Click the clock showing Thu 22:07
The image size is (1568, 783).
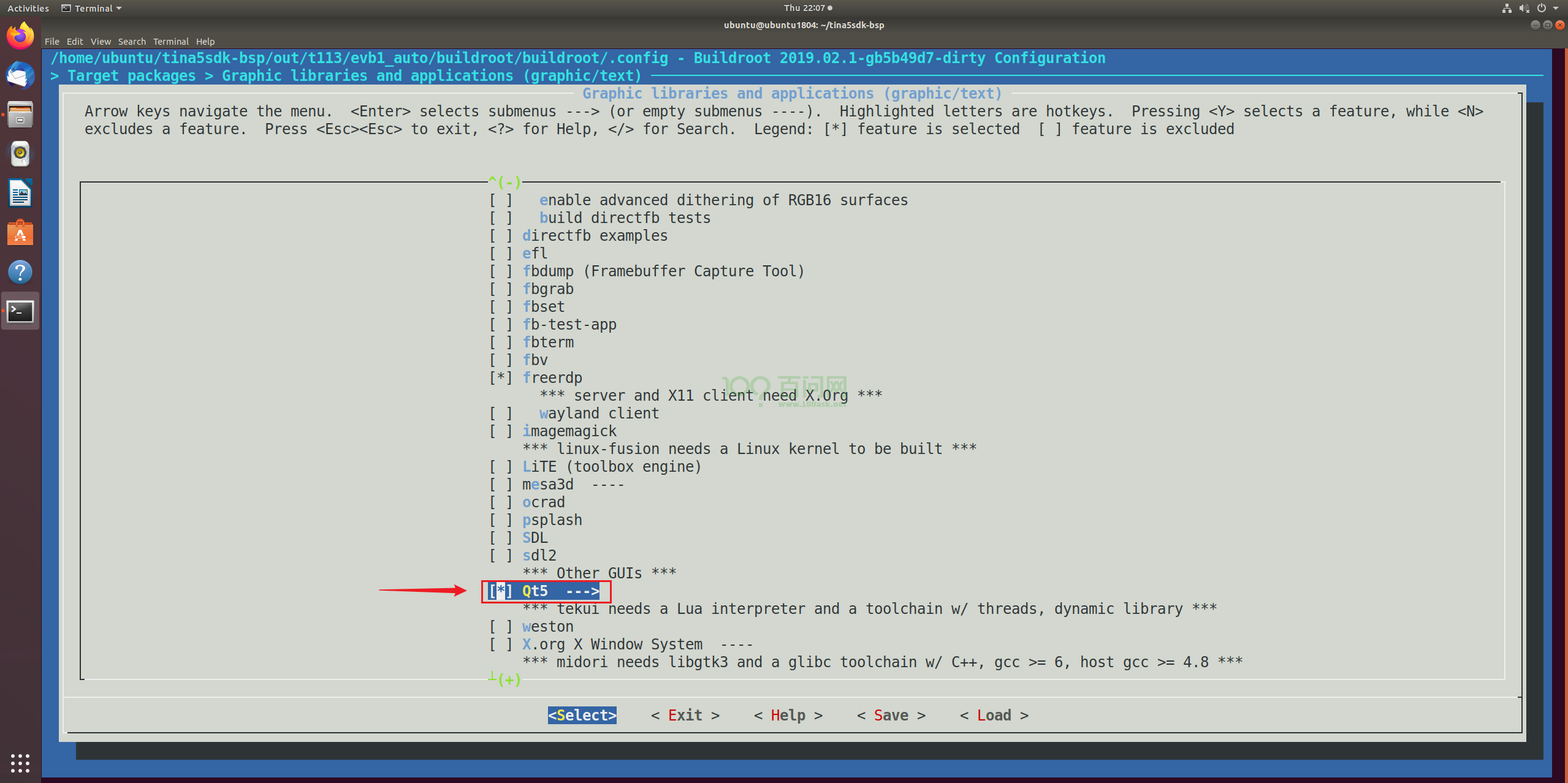point(805,8)
